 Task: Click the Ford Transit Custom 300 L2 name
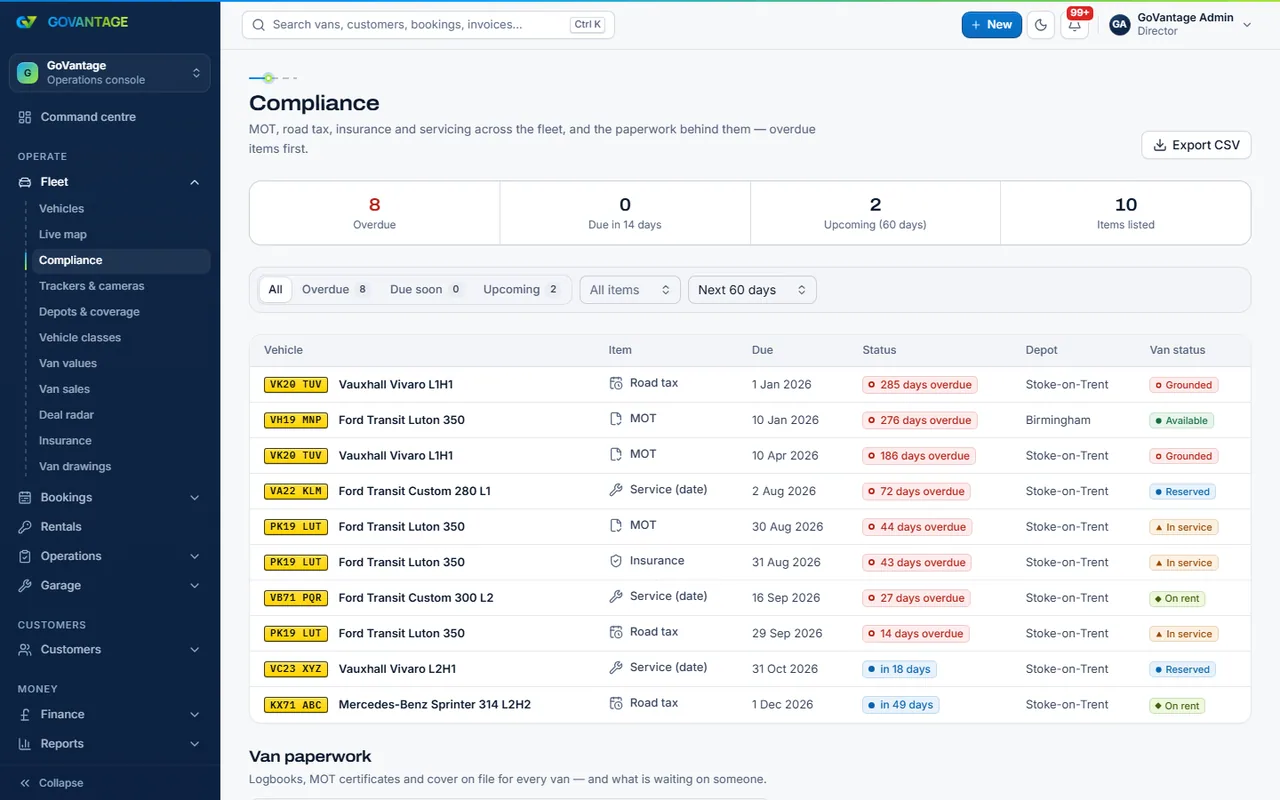[x=416, y=598]
